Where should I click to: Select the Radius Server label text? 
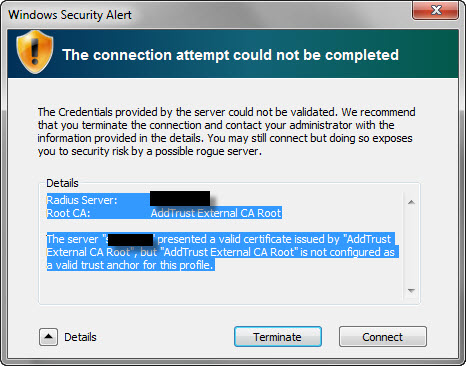click(x=82, y=200)
